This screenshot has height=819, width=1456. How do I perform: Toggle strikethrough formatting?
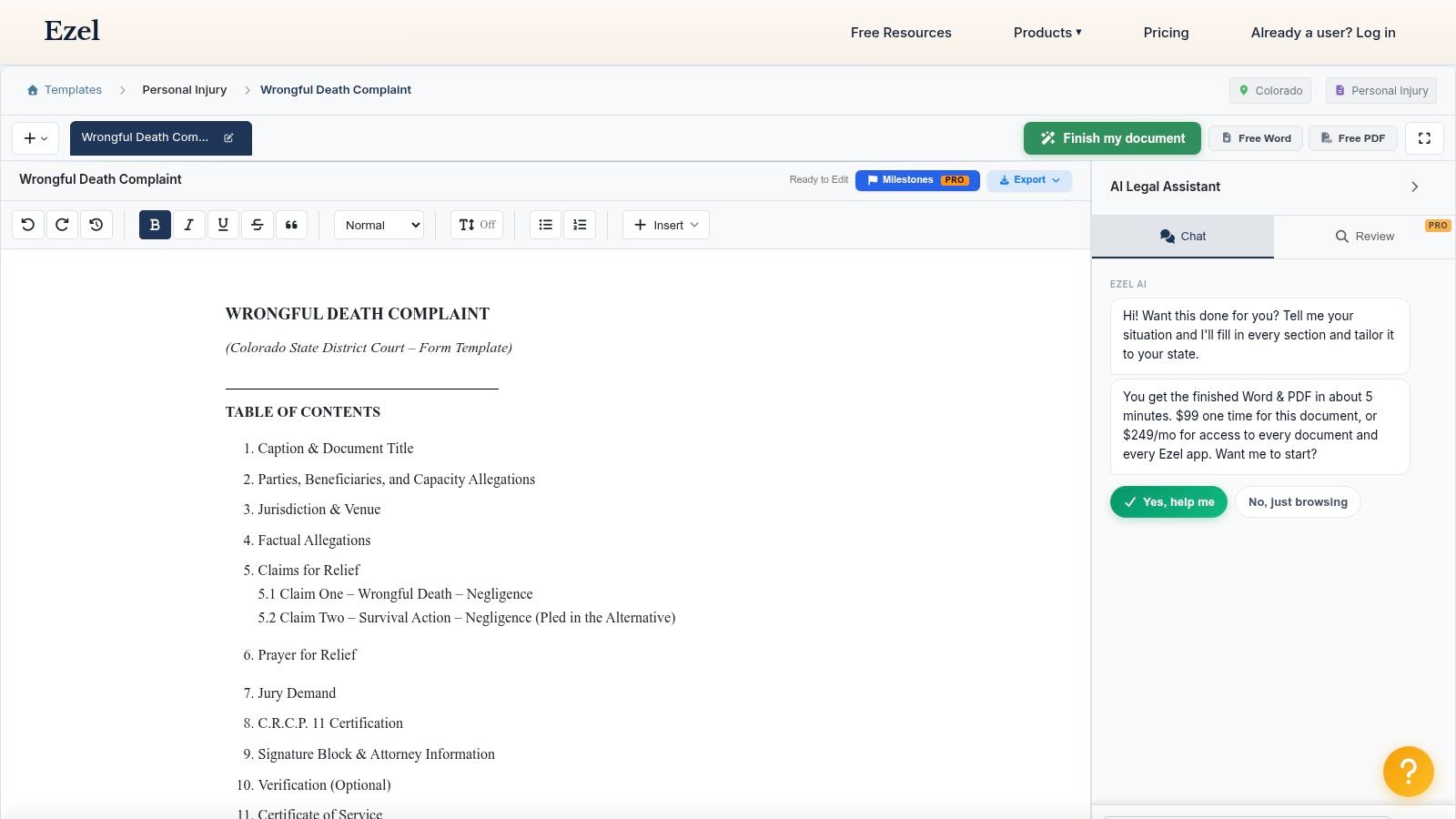point(258,225)
